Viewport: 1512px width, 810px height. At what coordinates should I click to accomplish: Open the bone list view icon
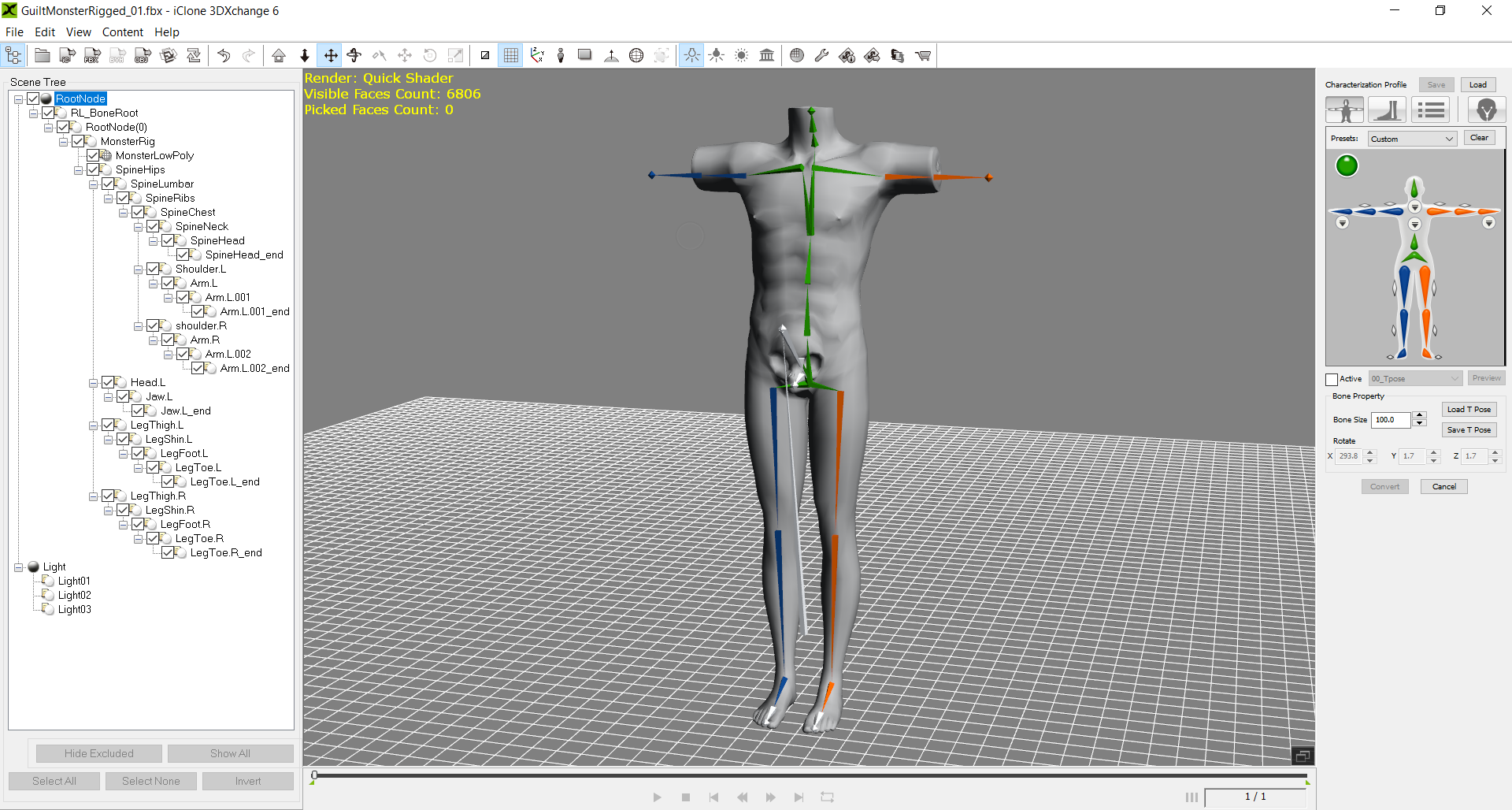point(1430,110)
